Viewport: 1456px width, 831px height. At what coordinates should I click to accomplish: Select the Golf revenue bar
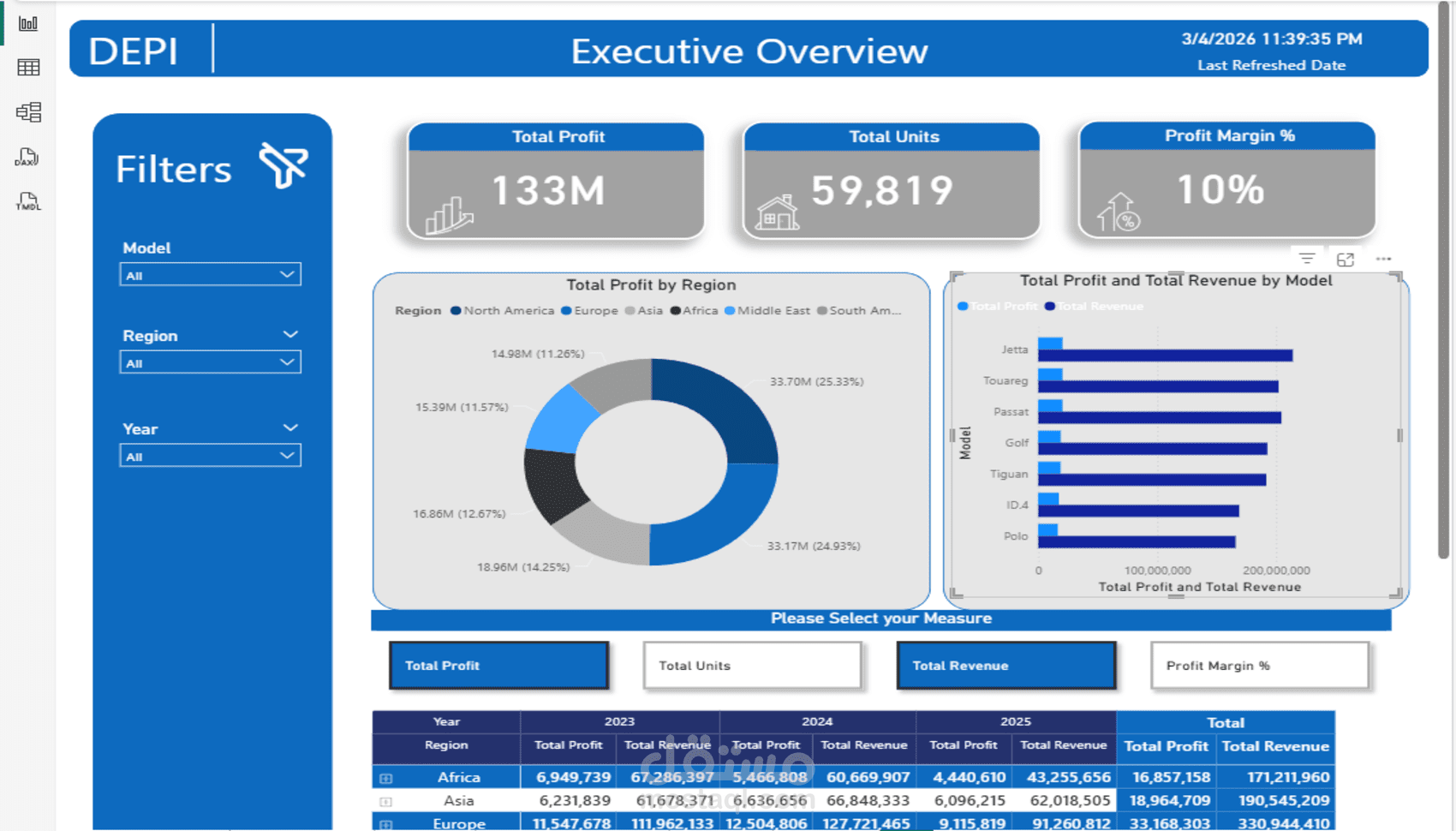1153,449
